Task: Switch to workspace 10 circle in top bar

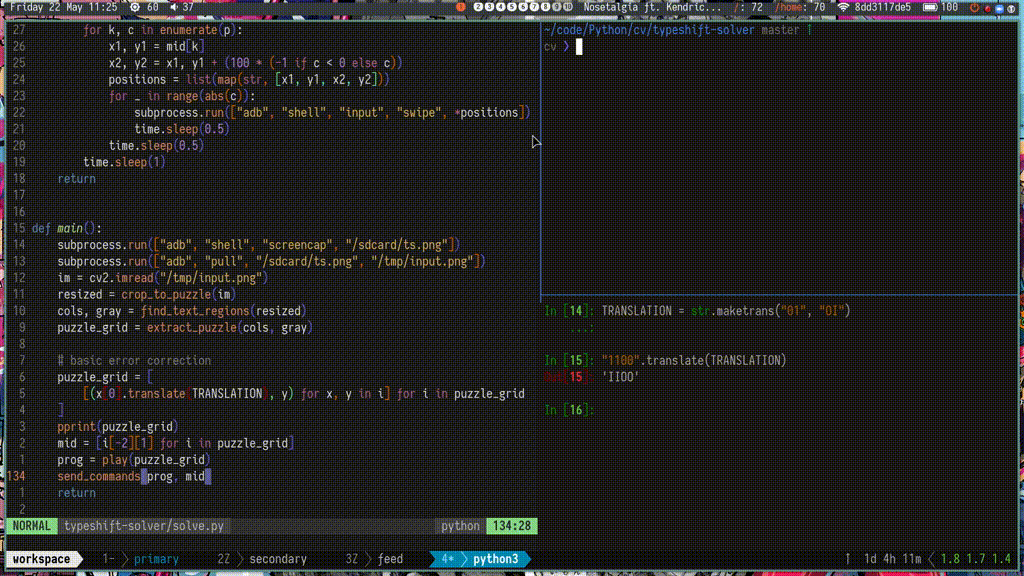Action: coord(568,7)
